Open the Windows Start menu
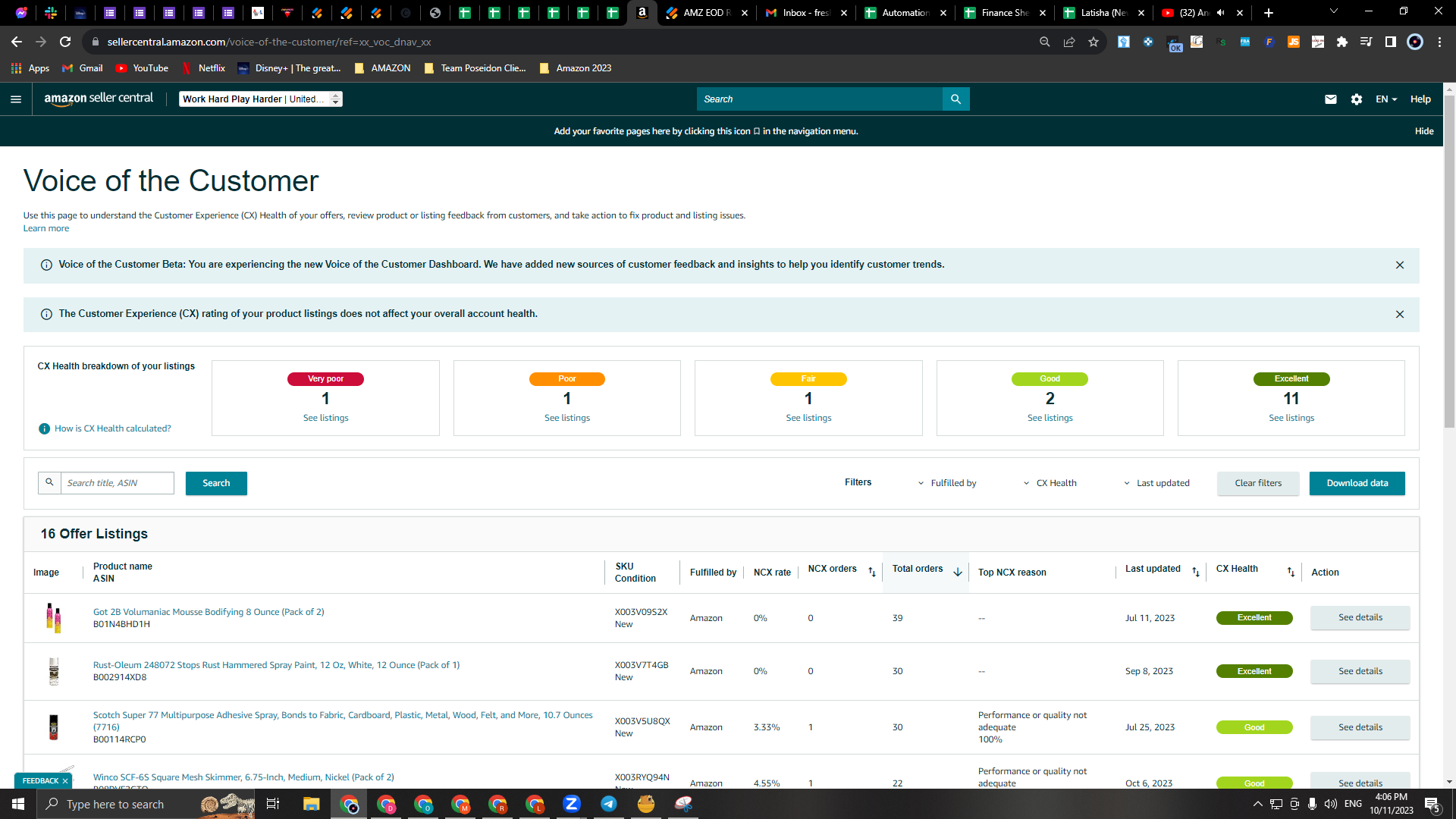The height and width of the screenshot is (819, 1456). (18, 804)
